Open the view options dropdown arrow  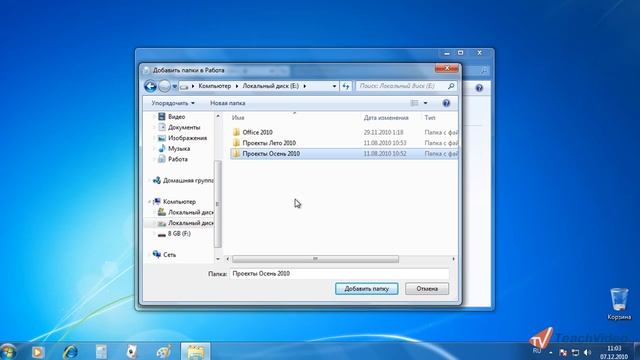pyautogui.click(x=425, y=103)
